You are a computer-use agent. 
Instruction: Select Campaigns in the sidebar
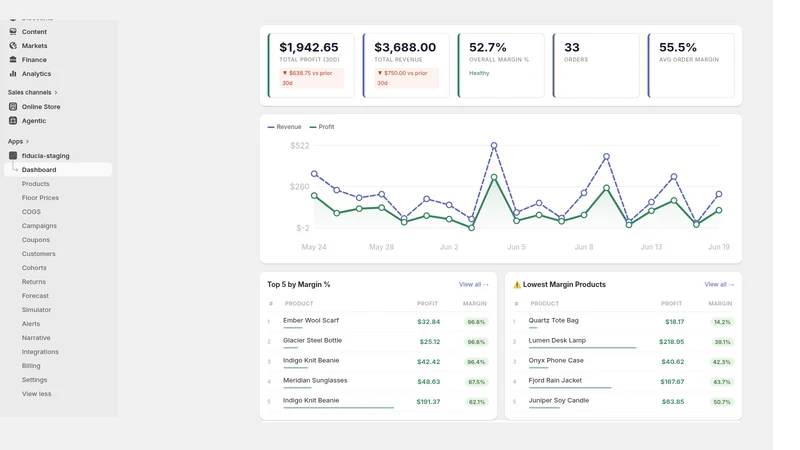[x=39, y=226]
